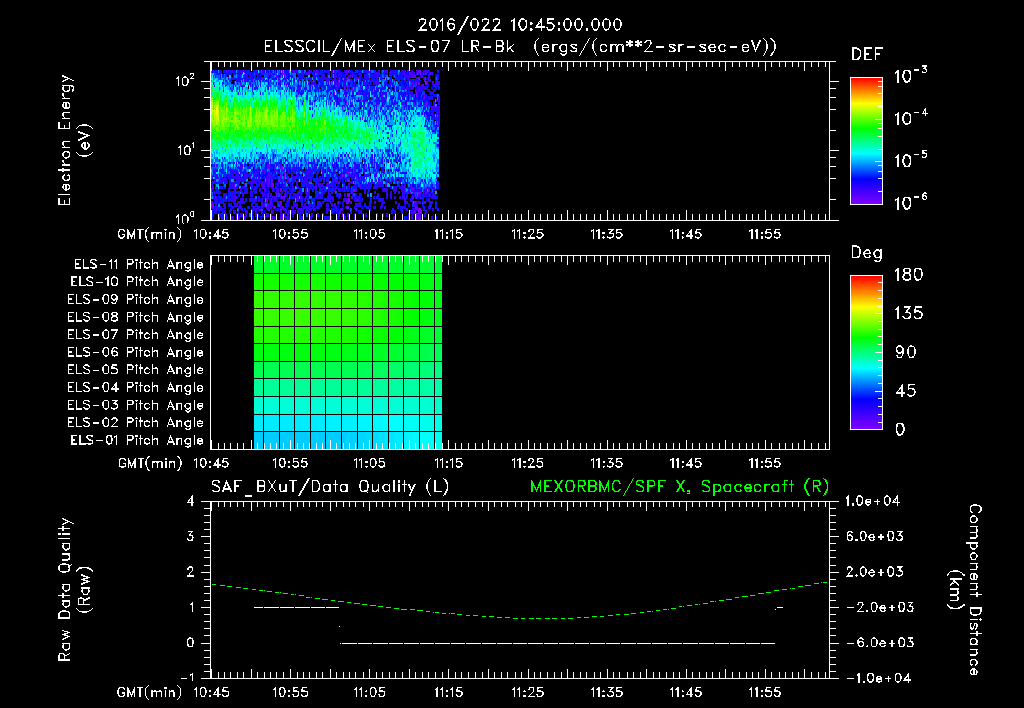This screenshot has height=708, width=1024.
Task: Select the 'ELS-04 Pitch Angle' row label
Action: coord(135,388)
